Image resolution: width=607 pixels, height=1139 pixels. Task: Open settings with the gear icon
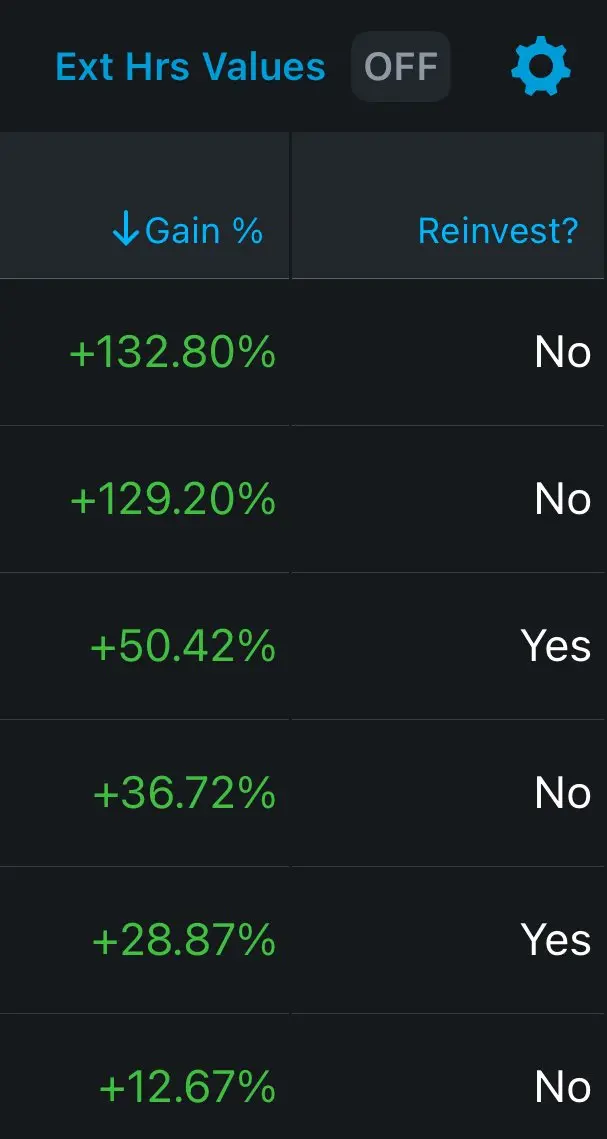pos(541,67)
